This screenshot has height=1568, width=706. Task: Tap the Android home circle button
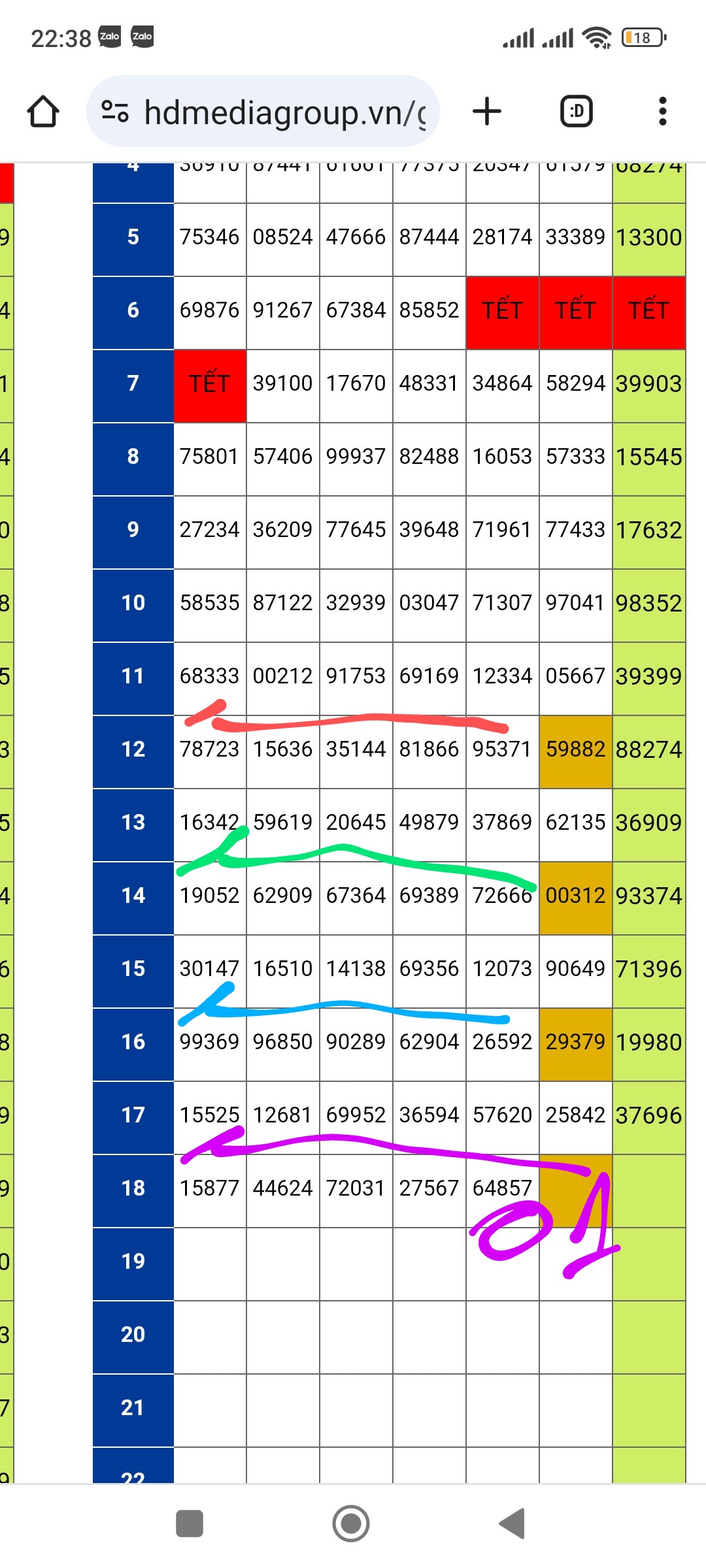coord(351,1524)
